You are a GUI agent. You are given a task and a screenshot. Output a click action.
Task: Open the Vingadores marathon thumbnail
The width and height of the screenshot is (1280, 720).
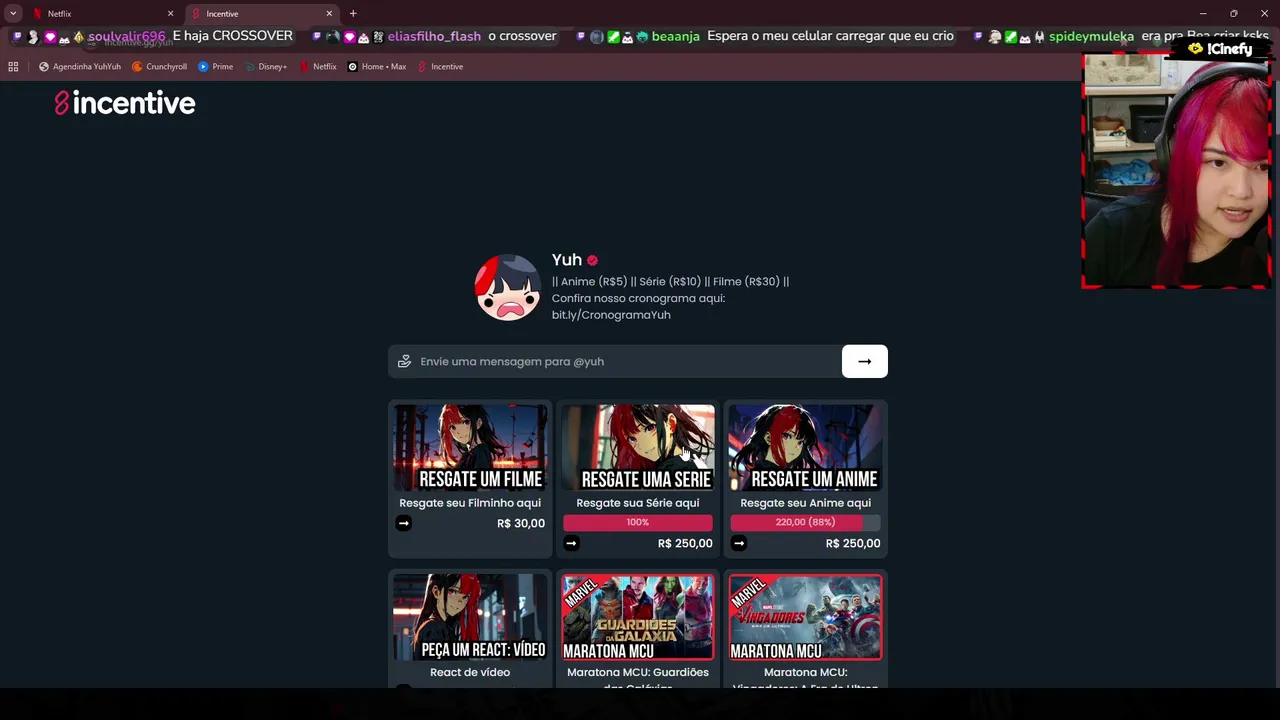point(805,617)
